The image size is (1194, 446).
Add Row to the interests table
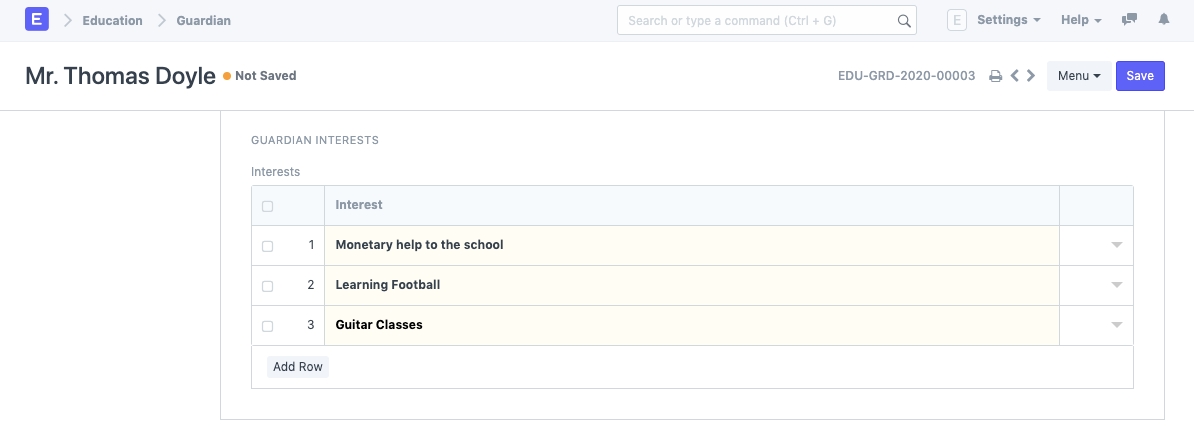click(x=298, y=367)
